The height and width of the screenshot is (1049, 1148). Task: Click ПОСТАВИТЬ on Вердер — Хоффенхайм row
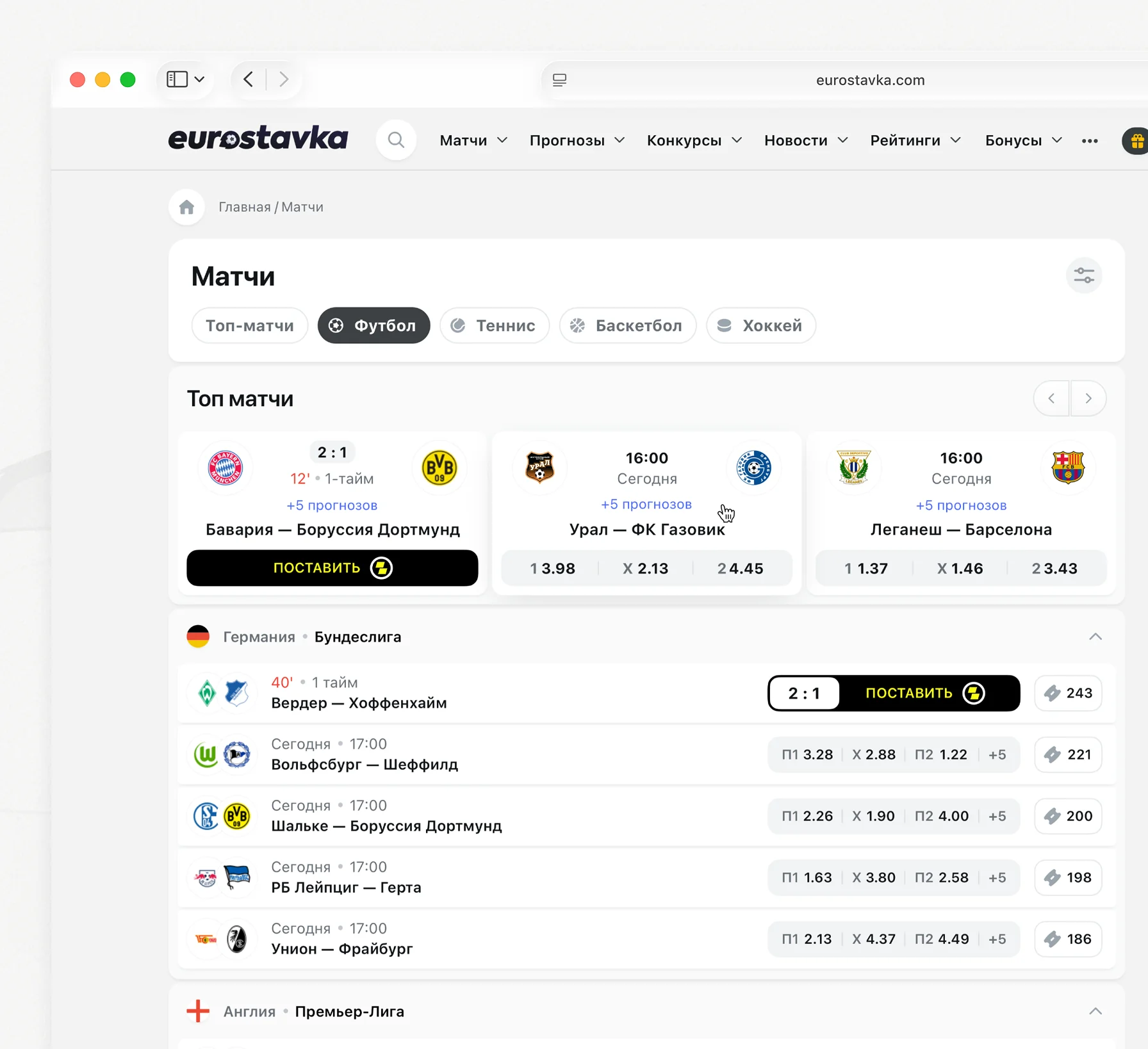pos(930,693)
